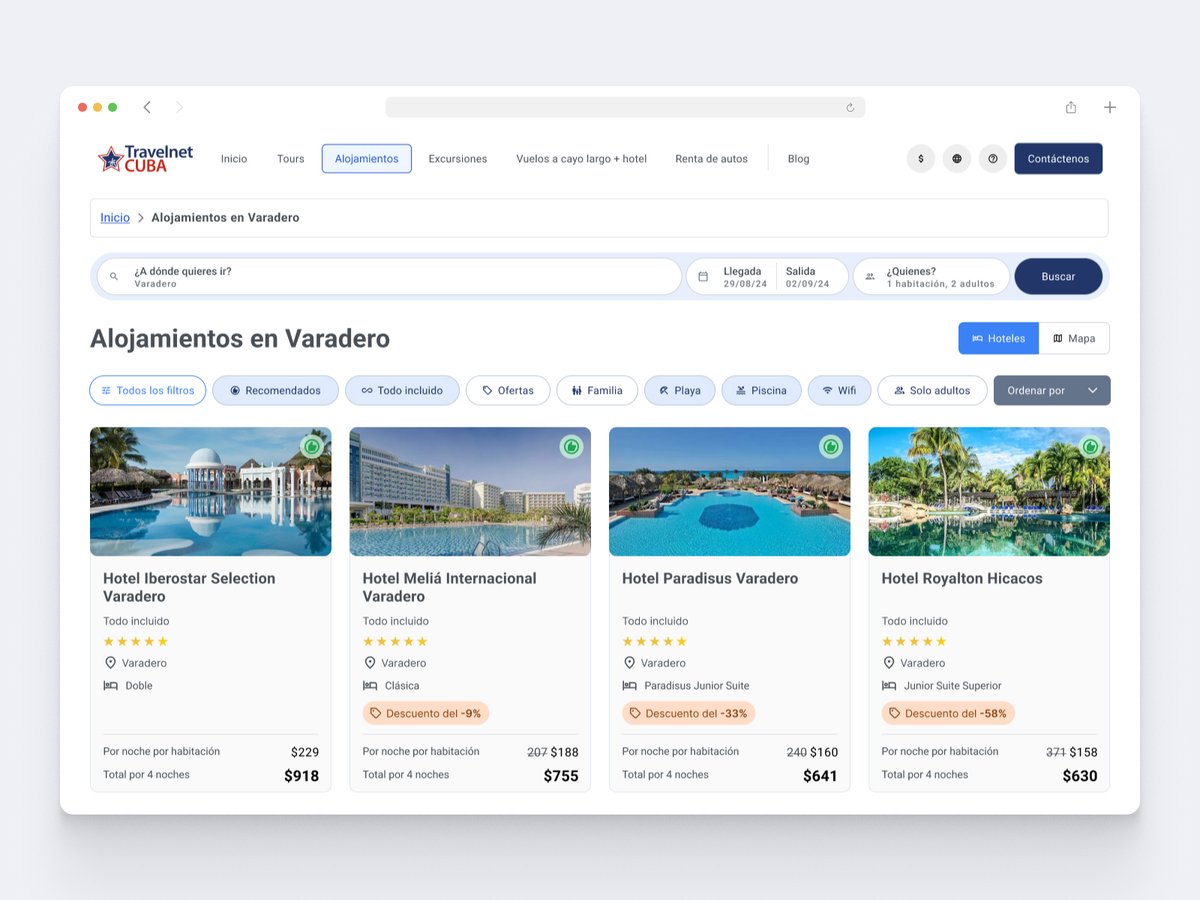
Task: Click the browser share icon
Action: coord(1071,107)
